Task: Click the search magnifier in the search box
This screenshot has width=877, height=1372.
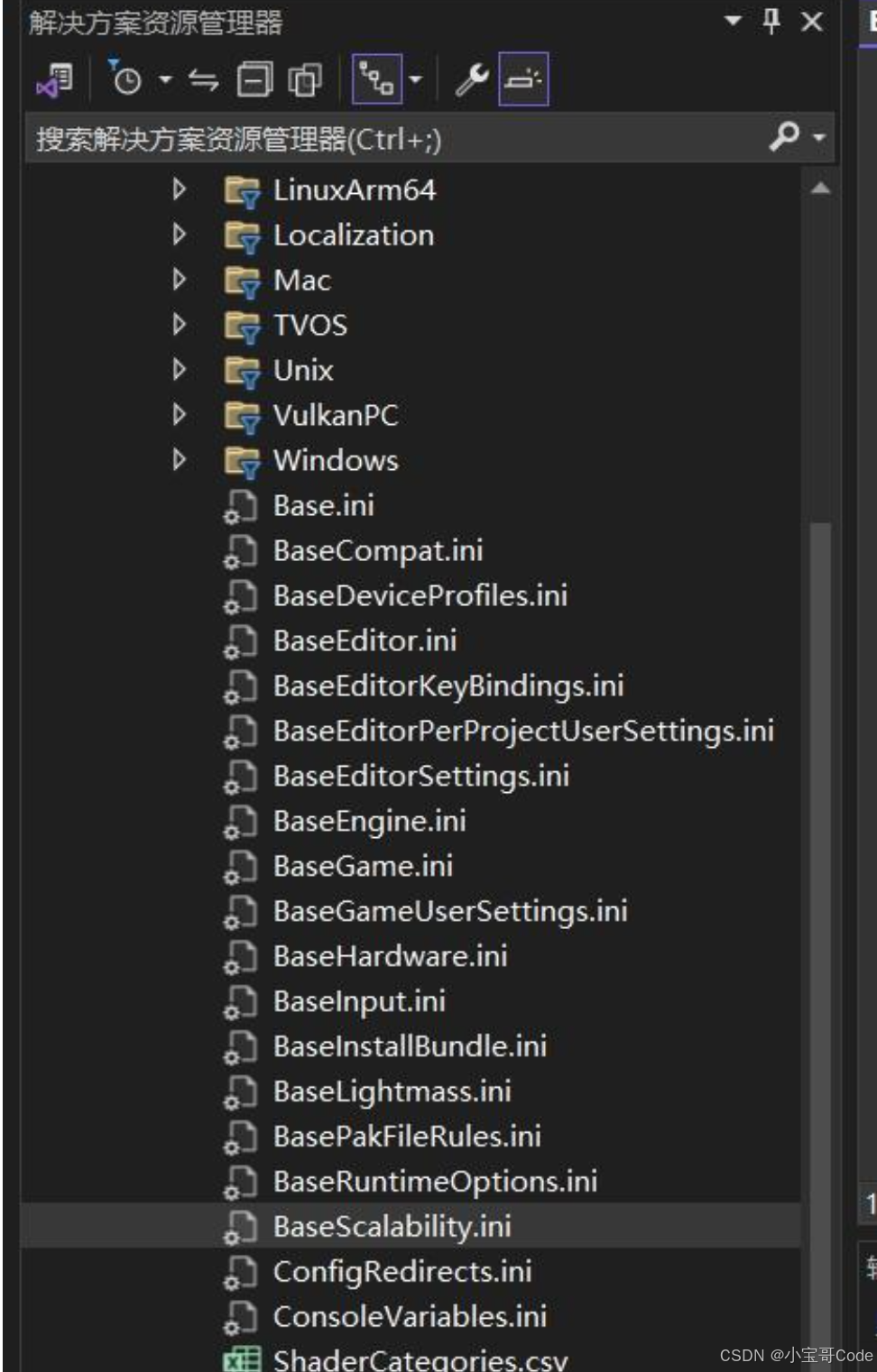Action: click(x=784, y=136)
